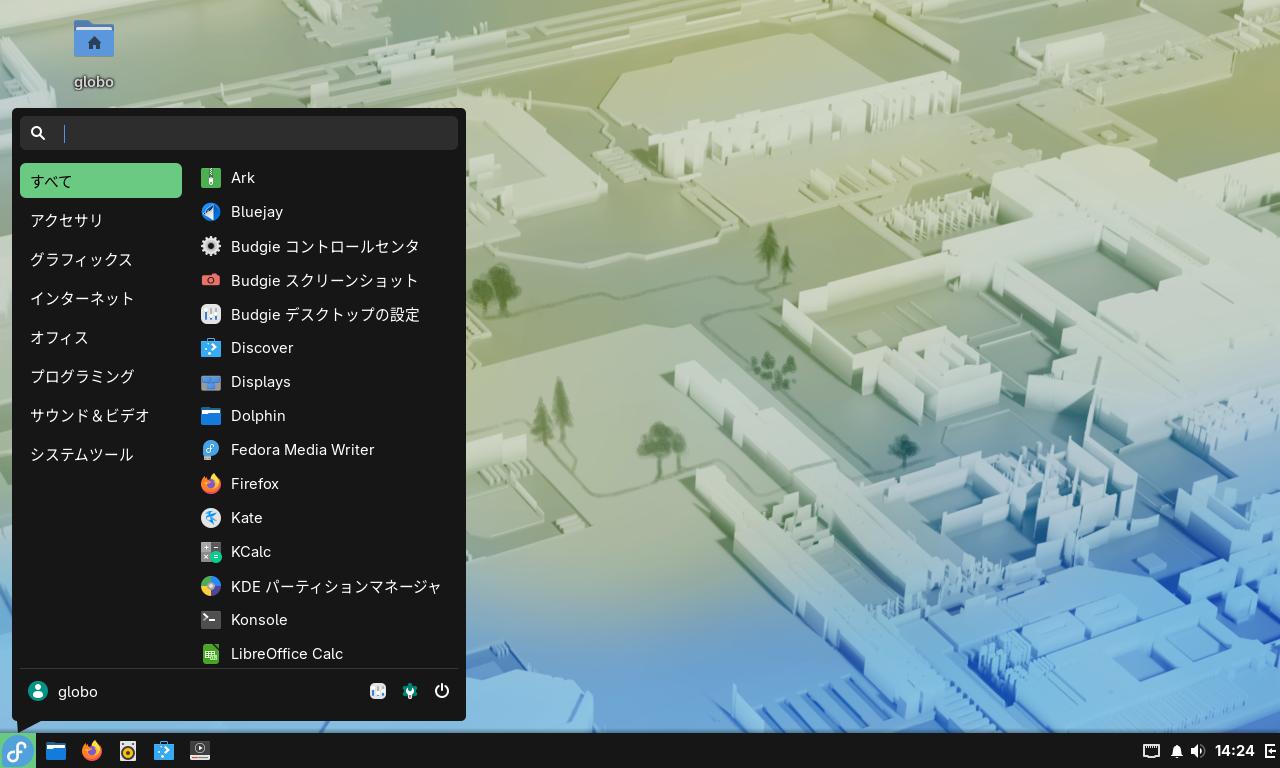Click the notification bell in the tray

(x=1177, y=751)
